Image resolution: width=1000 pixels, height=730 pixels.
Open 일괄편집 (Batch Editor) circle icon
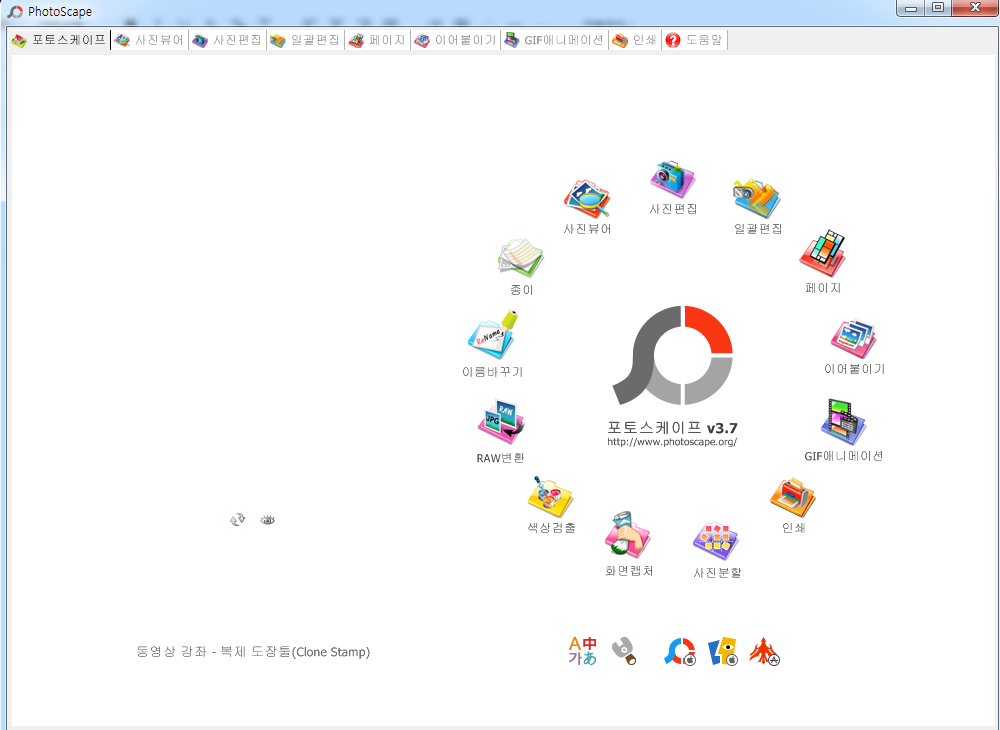coord(757,199)
